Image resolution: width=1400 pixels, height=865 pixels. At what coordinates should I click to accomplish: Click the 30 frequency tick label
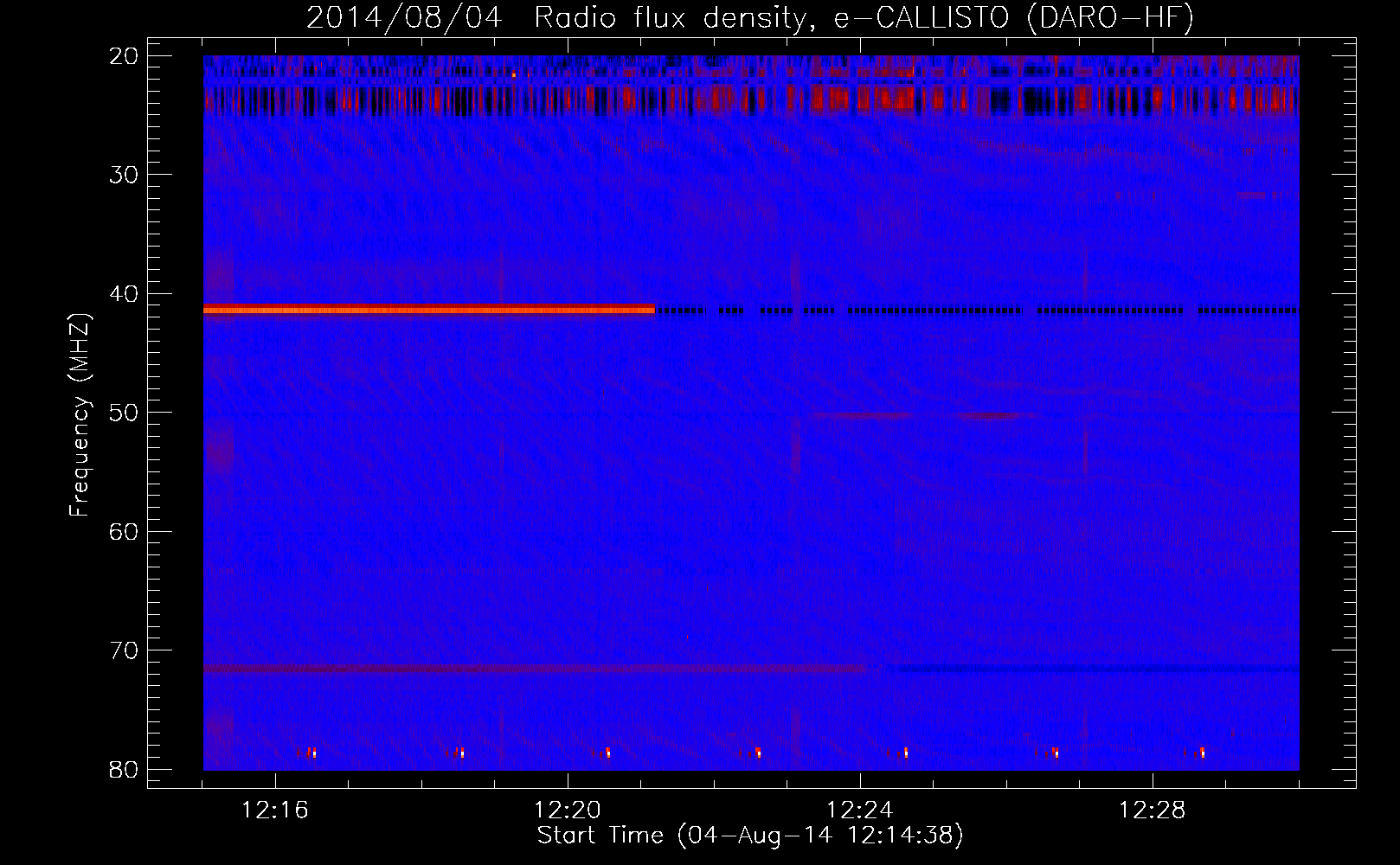pyautogui.click(x=125, y=175)
